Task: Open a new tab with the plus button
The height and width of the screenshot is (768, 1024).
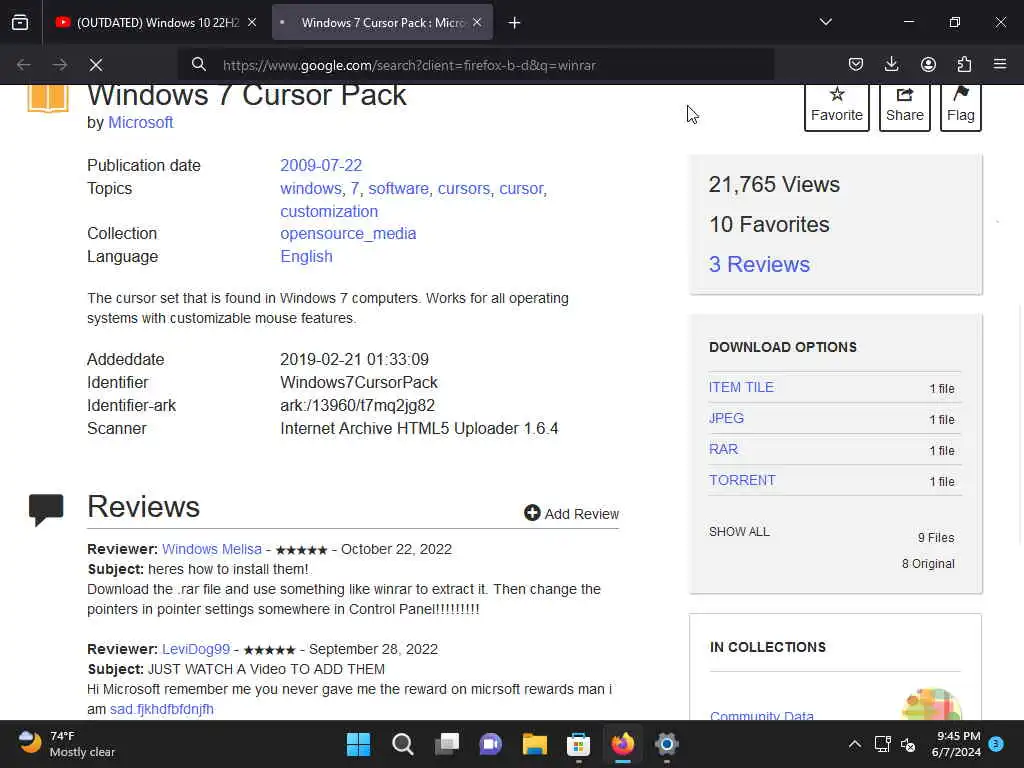Action: (515, 23)
